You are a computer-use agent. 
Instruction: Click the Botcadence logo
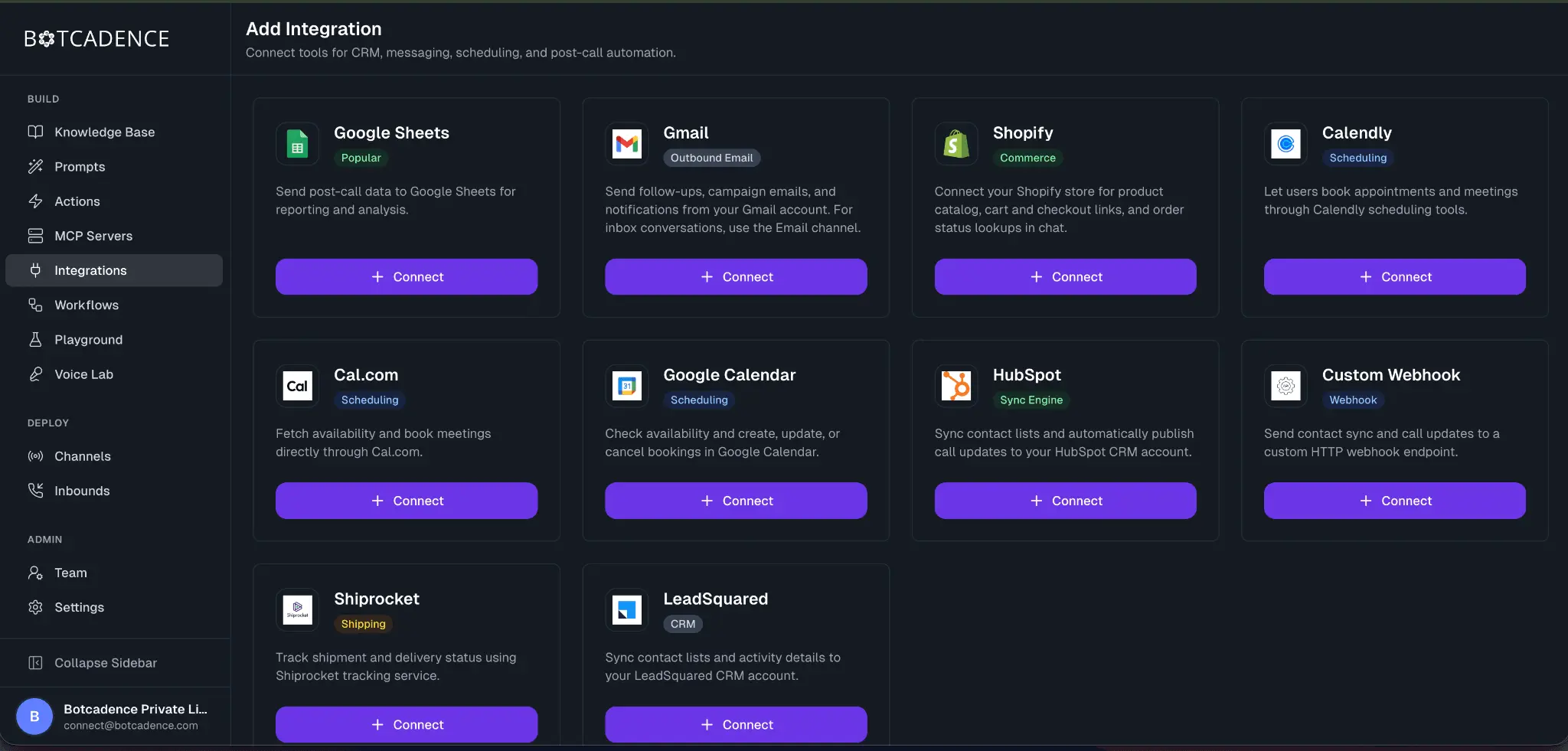96,38
